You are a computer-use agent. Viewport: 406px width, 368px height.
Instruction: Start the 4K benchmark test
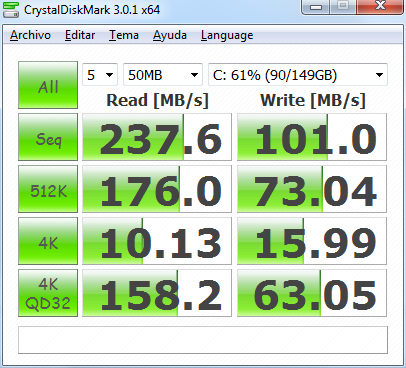[48, 241]
